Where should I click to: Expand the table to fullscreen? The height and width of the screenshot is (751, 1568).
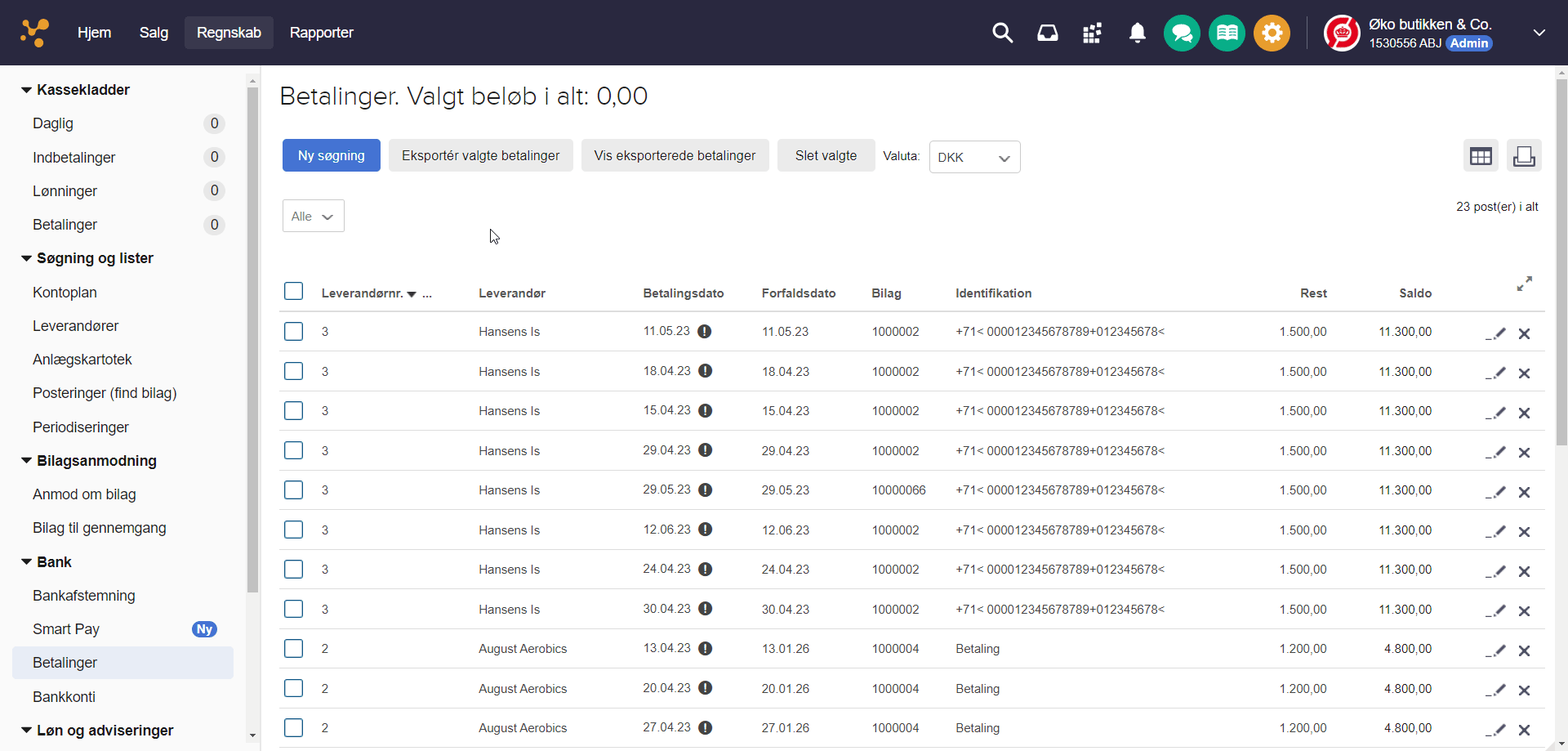1524,284
